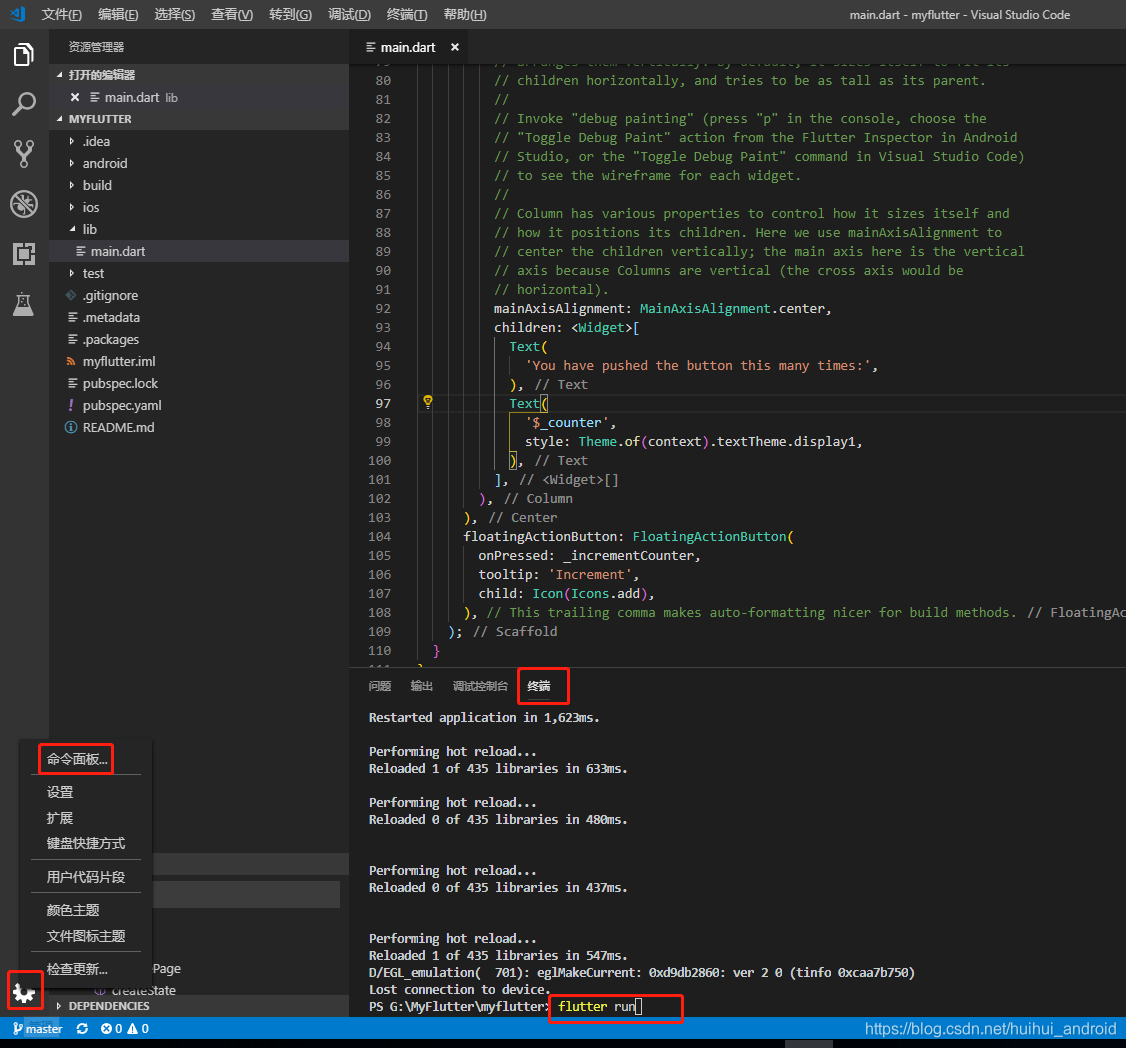Click line number 104 in the gutter

(x=379, y=537)
